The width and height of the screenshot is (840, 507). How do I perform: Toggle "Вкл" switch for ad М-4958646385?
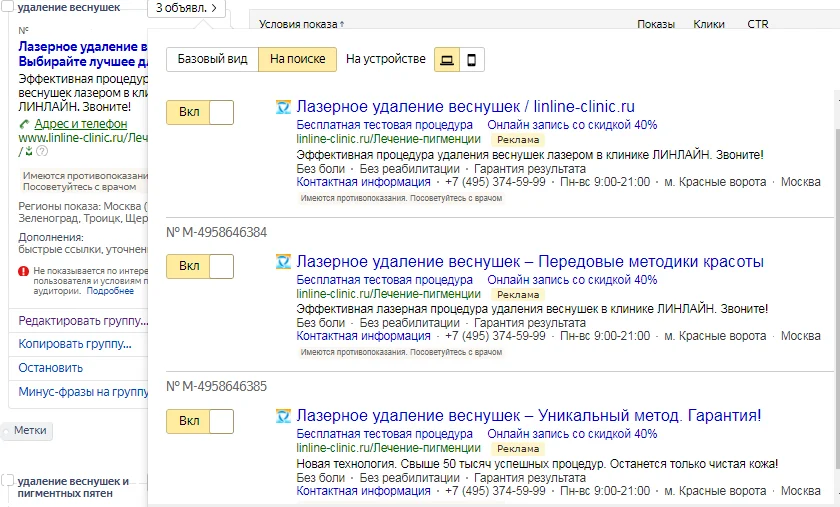[x=200, y=421]
